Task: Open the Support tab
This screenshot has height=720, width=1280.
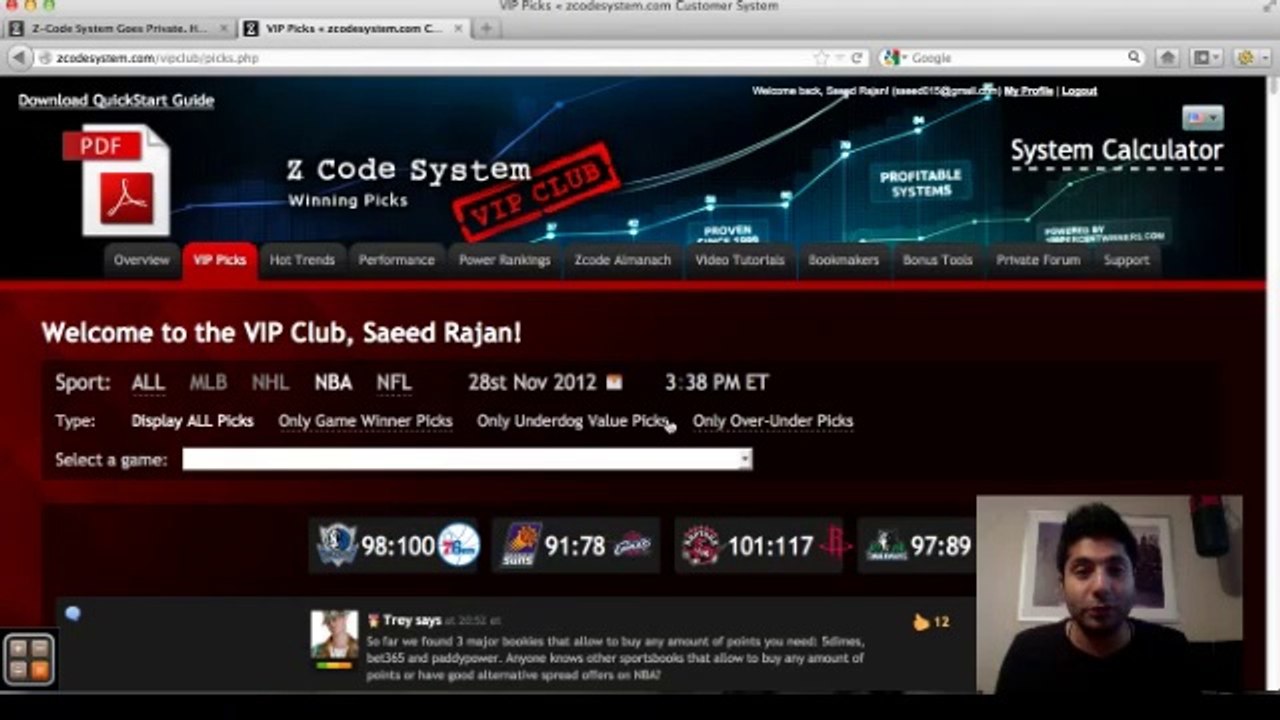Action: (x=1127, y=260)
